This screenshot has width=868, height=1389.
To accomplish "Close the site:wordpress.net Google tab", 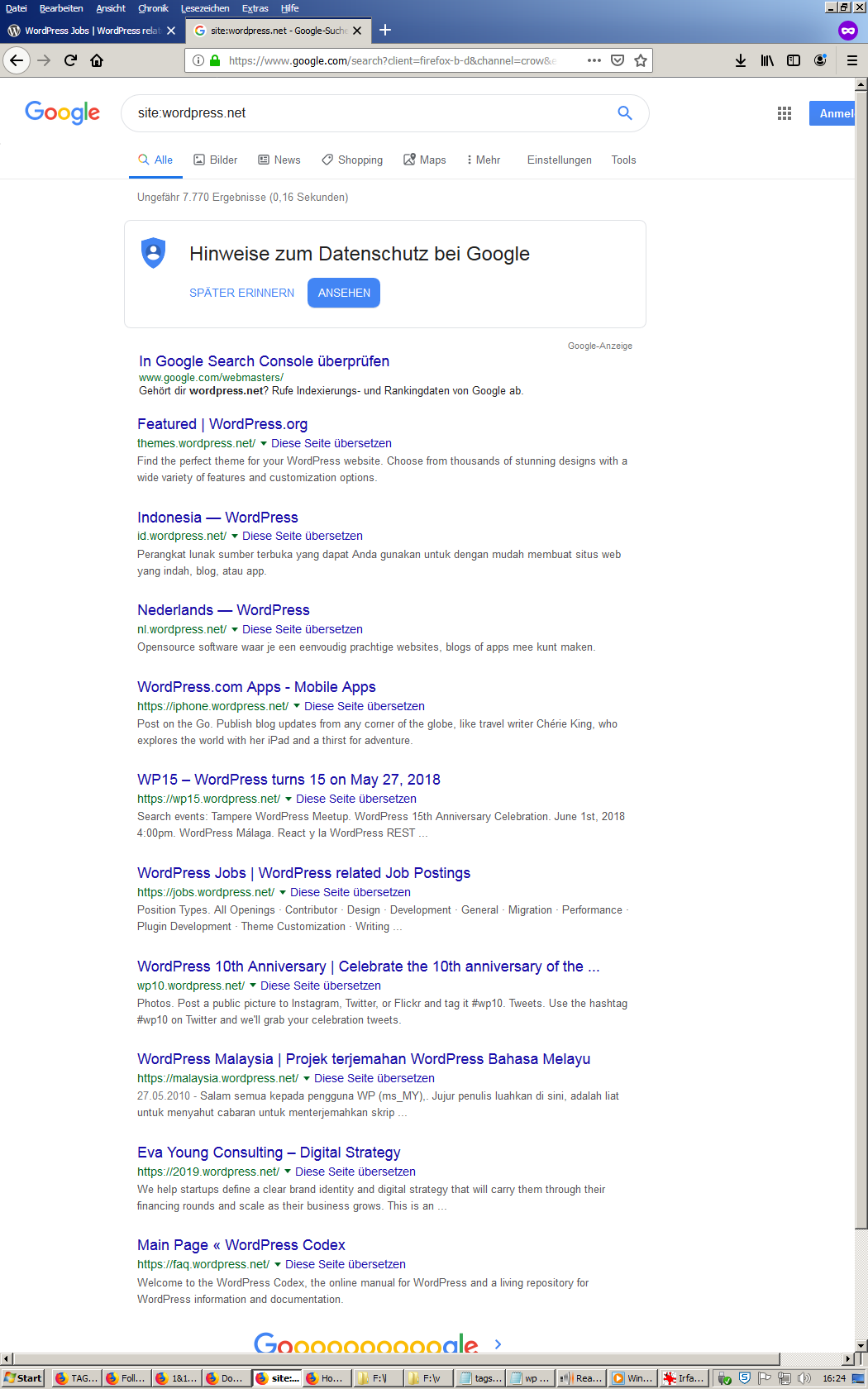I will 357,31.
